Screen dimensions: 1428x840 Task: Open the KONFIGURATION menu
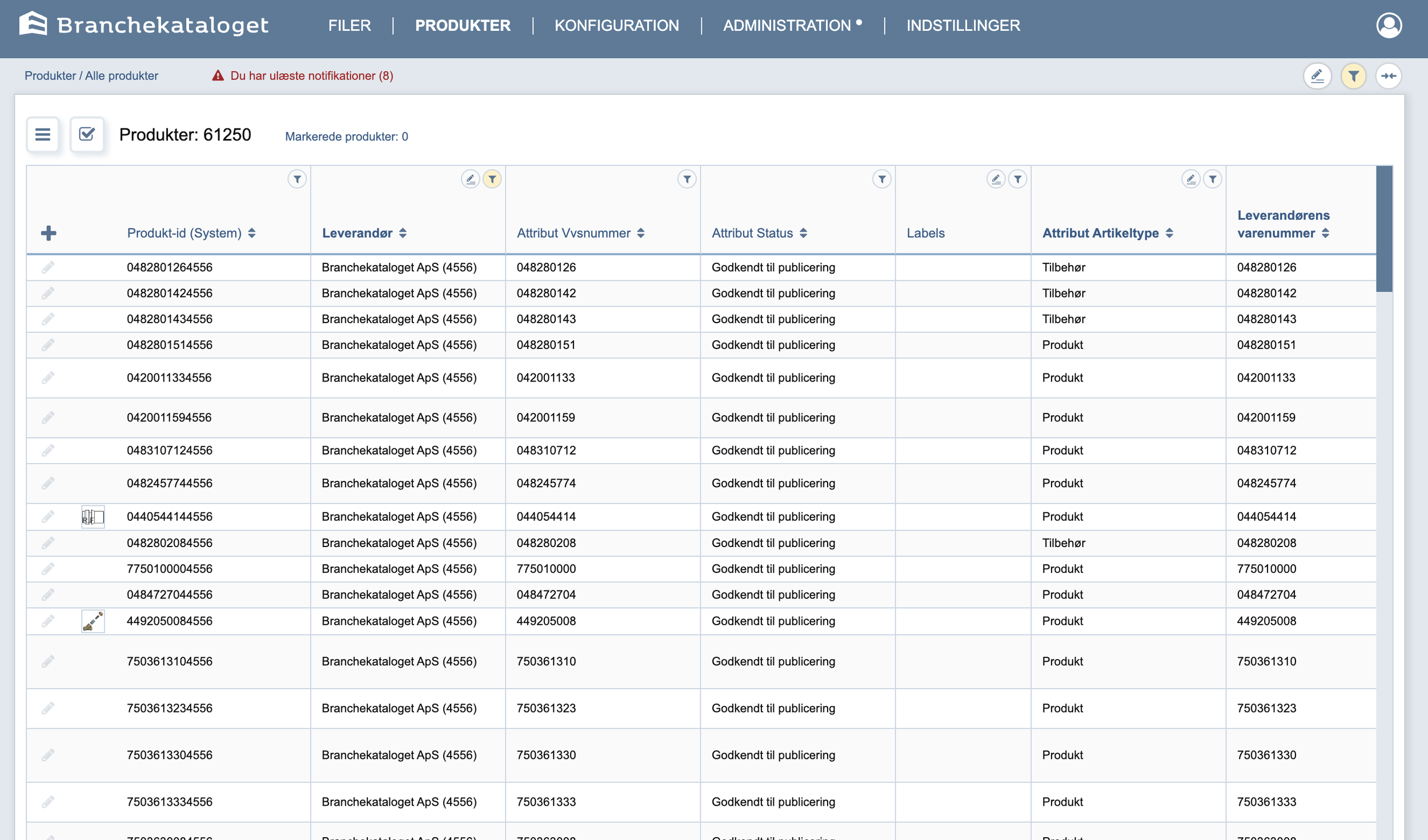tap(616, 26)
